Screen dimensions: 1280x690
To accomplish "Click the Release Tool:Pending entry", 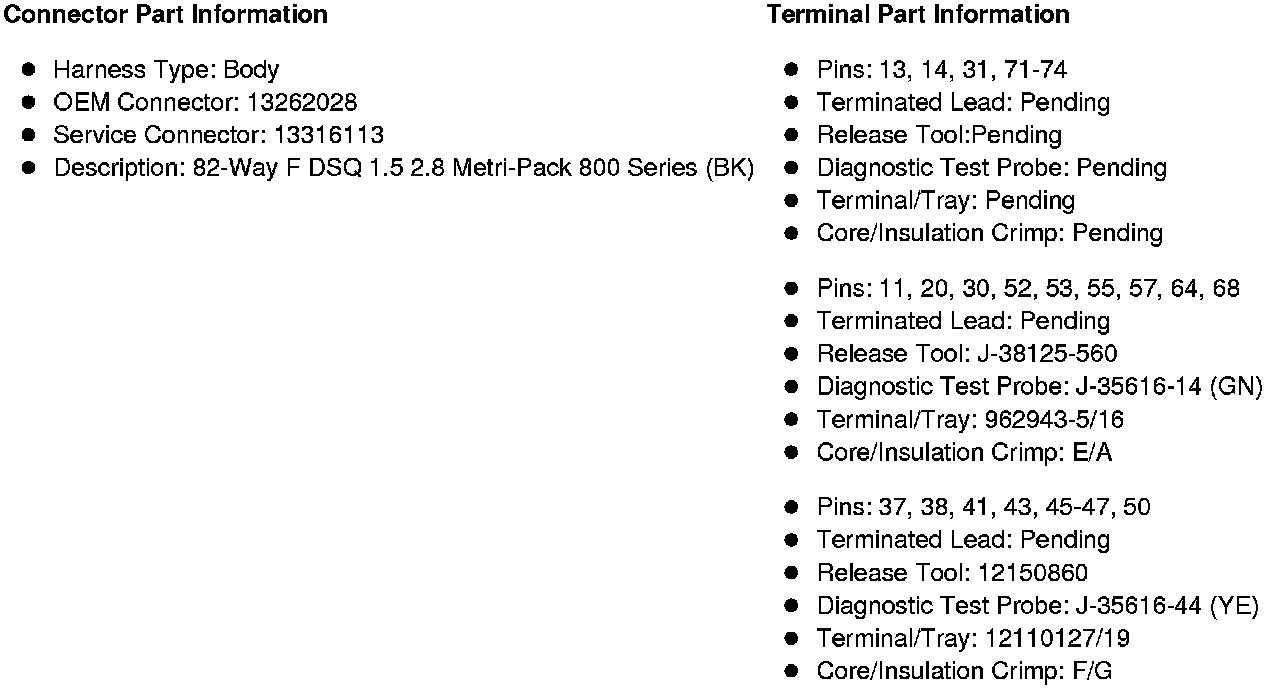I will pyautogui.click(x=939, y=135).
